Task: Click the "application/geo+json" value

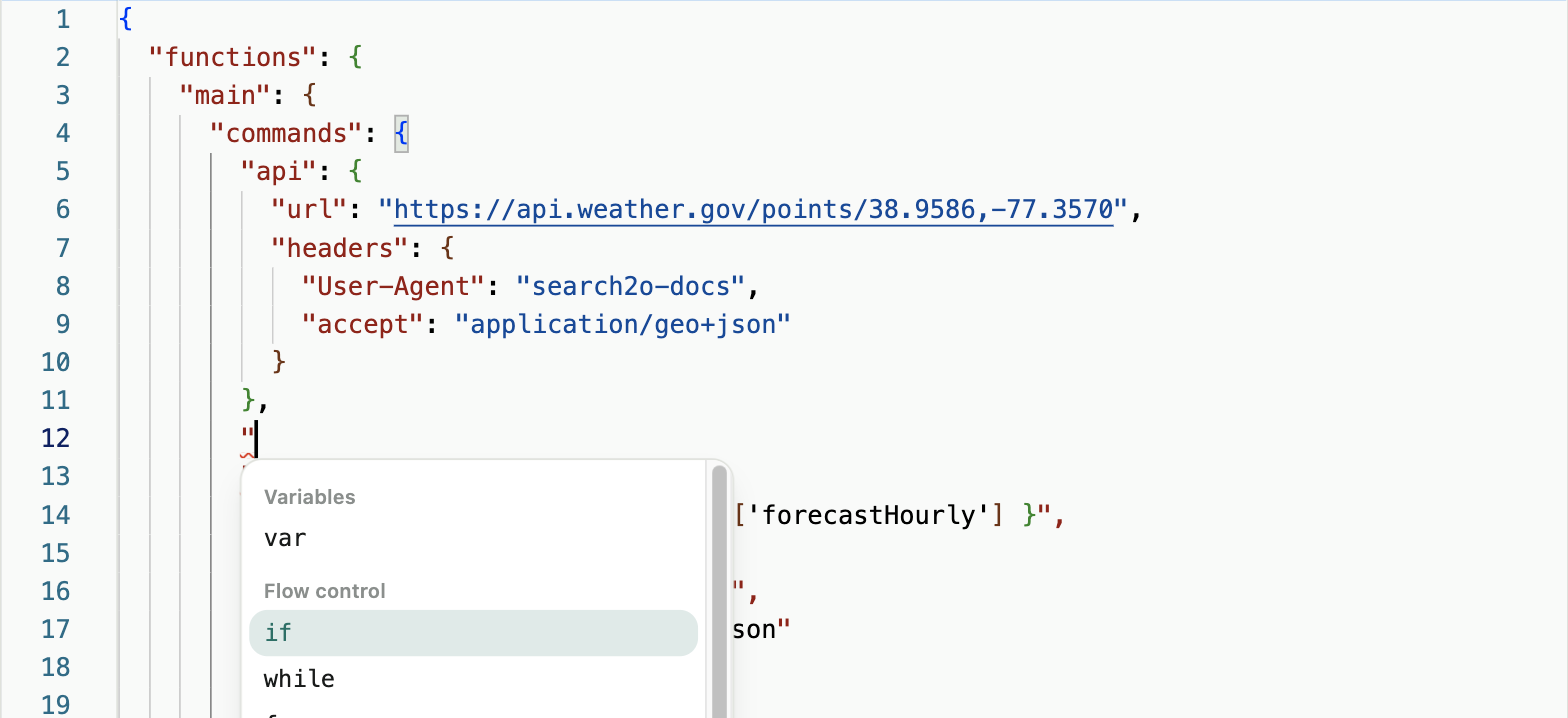Action: tap(623, 325)
